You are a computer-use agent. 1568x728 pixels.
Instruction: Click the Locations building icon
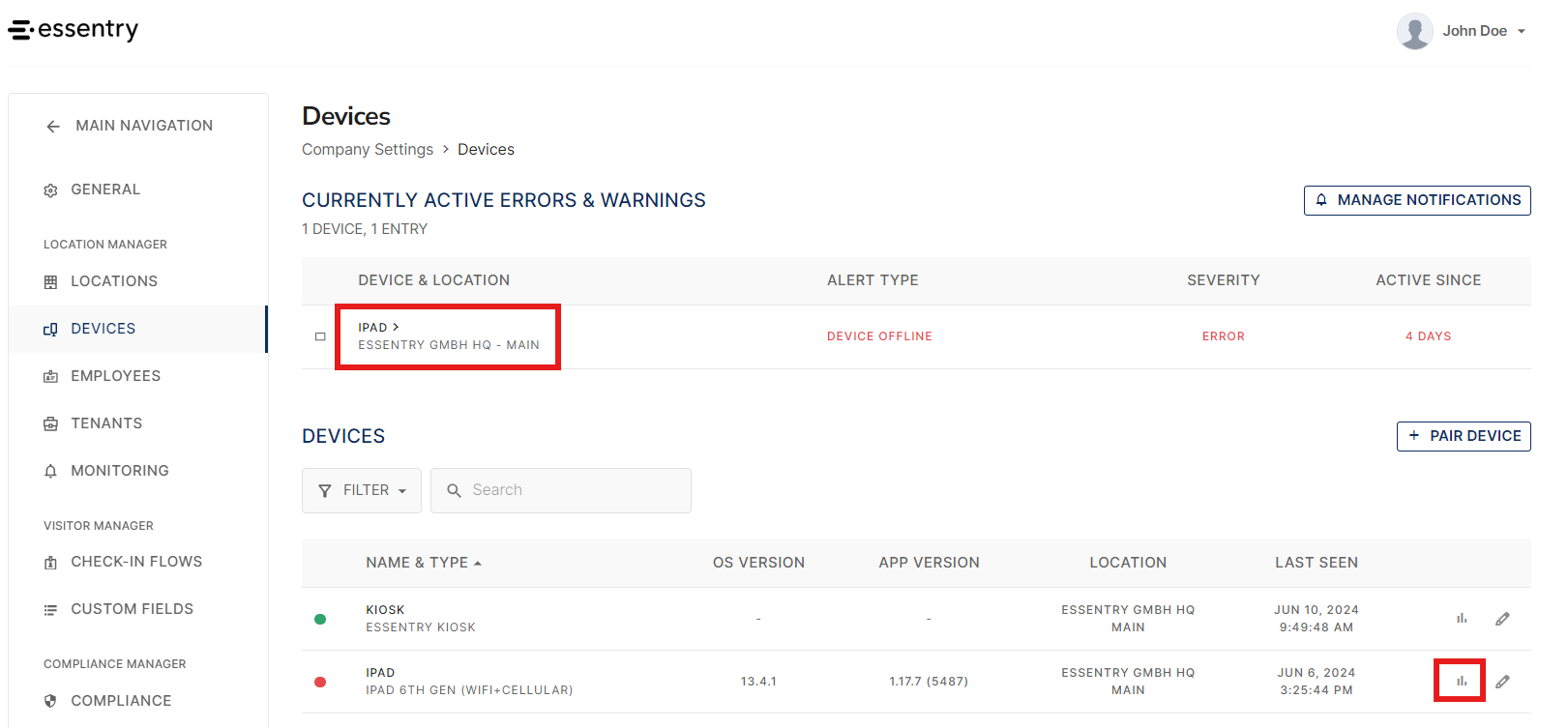pos(50,282)
